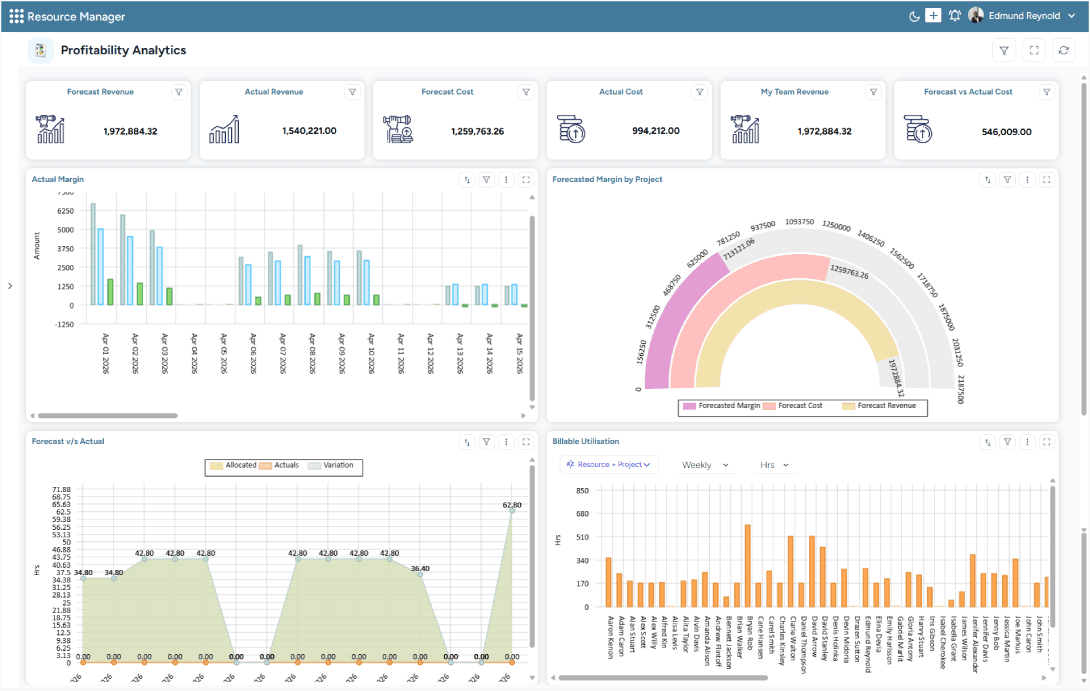Click the 36.40 data point marker
Screen dimensions: 1090x691
click(420, 574)
